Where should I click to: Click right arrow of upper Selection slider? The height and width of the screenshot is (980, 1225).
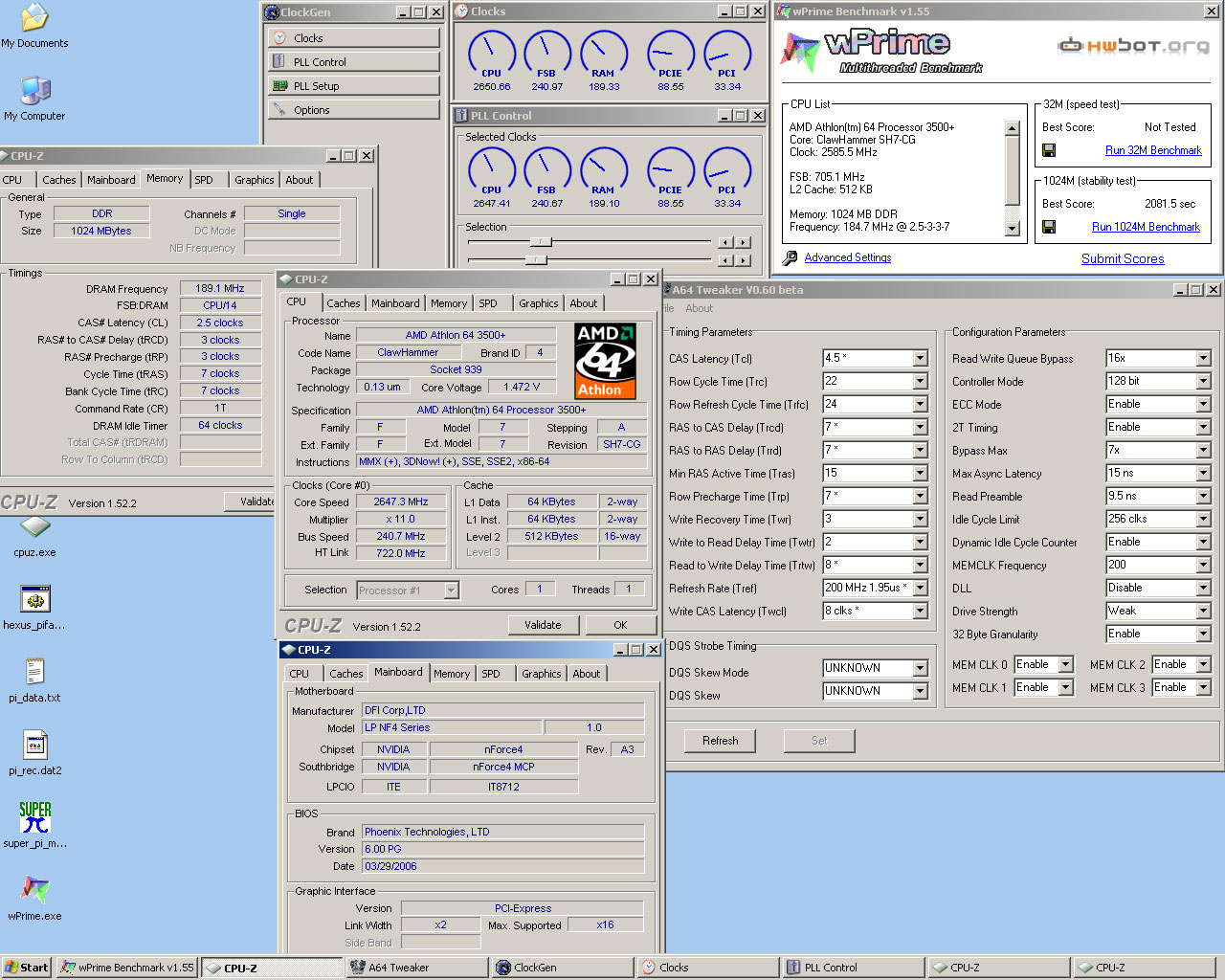pyautogui.click(x=744, y=242)
